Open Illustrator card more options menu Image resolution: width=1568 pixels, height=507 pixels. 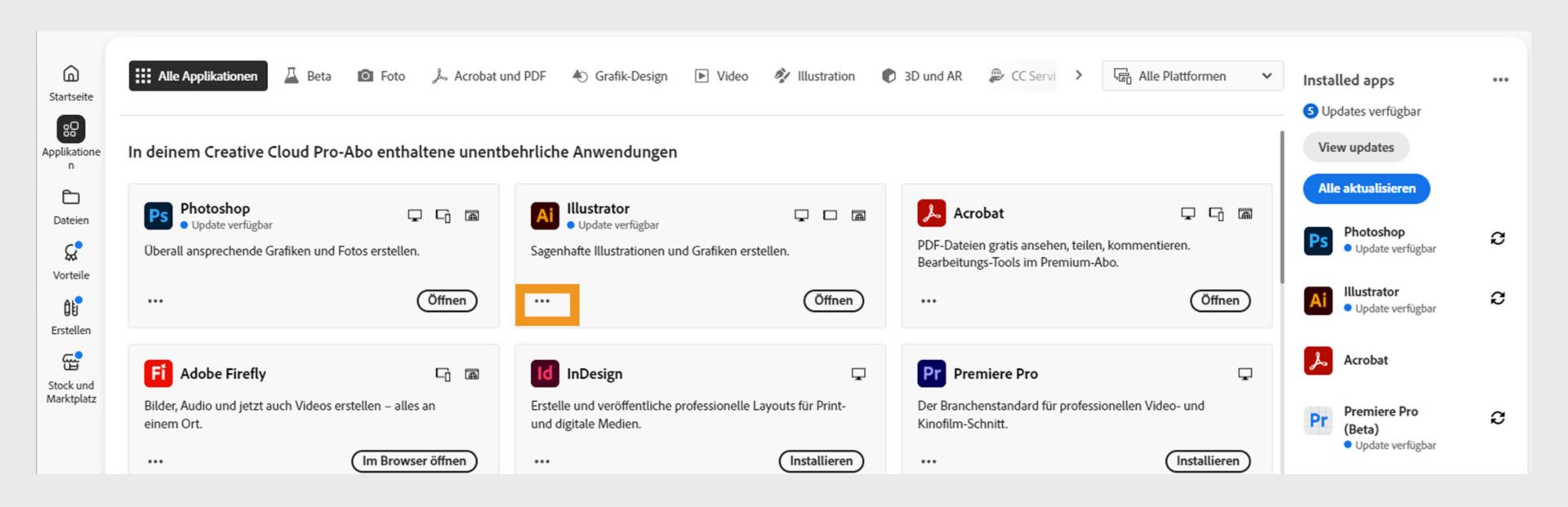point(542,301)
